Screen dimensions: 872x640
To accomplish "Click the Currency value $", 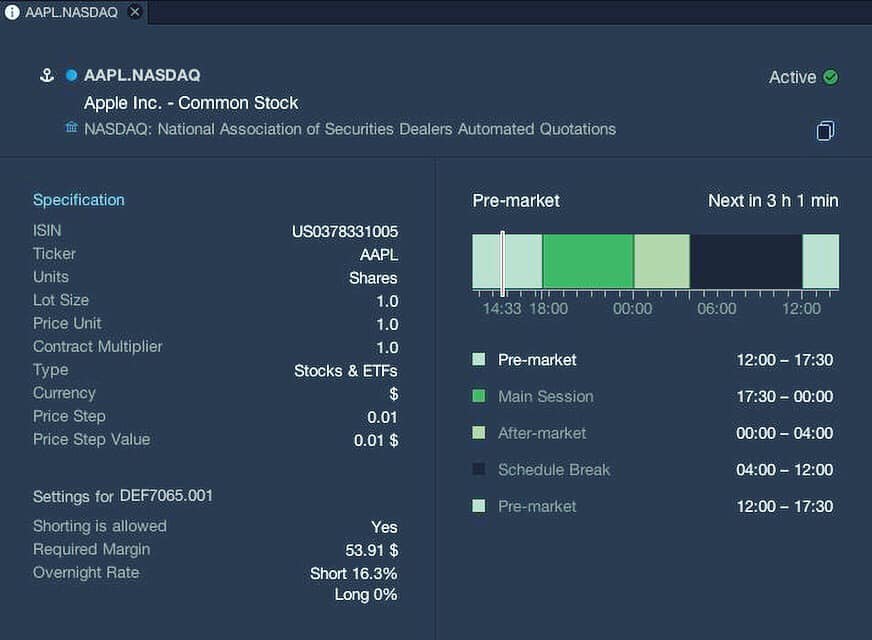I will tap(394, 394).
